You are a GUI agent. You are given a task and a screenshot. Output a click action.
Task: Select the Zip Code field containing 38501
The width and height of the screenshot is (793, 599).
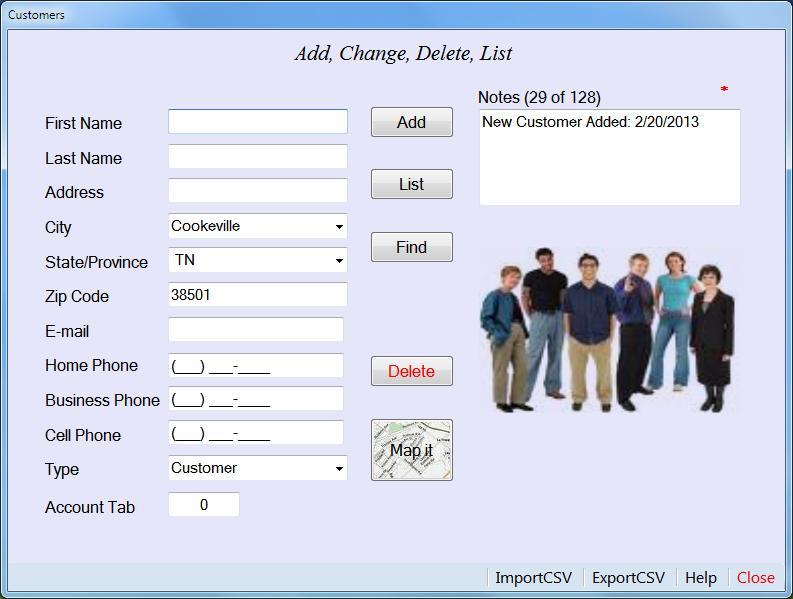258,294
